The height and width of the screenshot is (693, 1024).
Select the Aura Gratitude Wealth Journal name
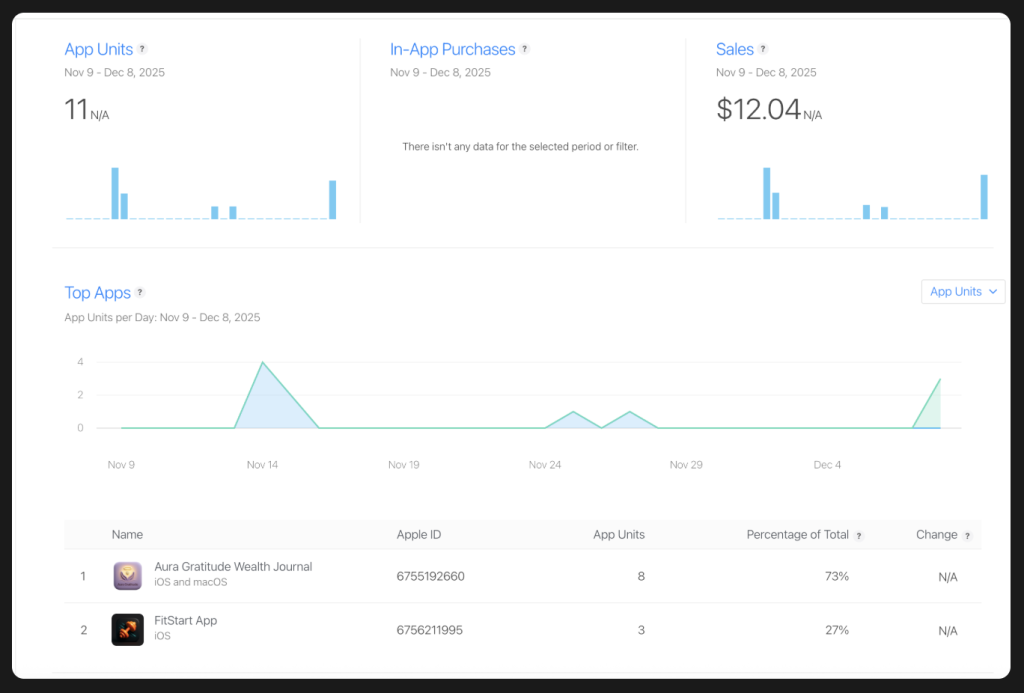[233, 567]
